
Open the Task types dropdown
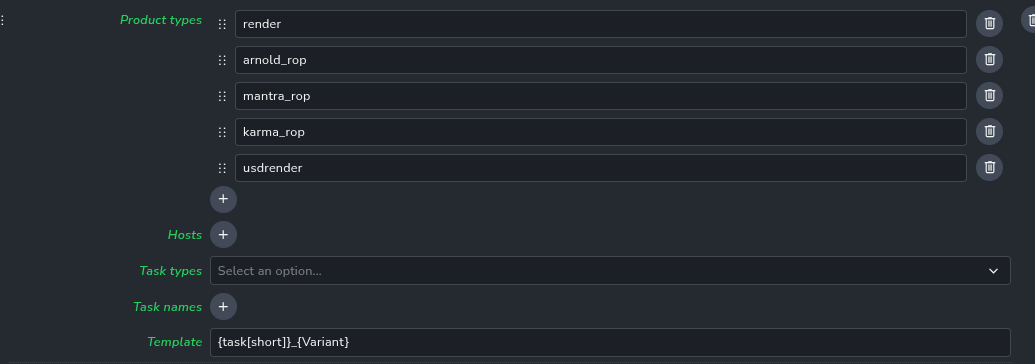(x=610, y=271)
